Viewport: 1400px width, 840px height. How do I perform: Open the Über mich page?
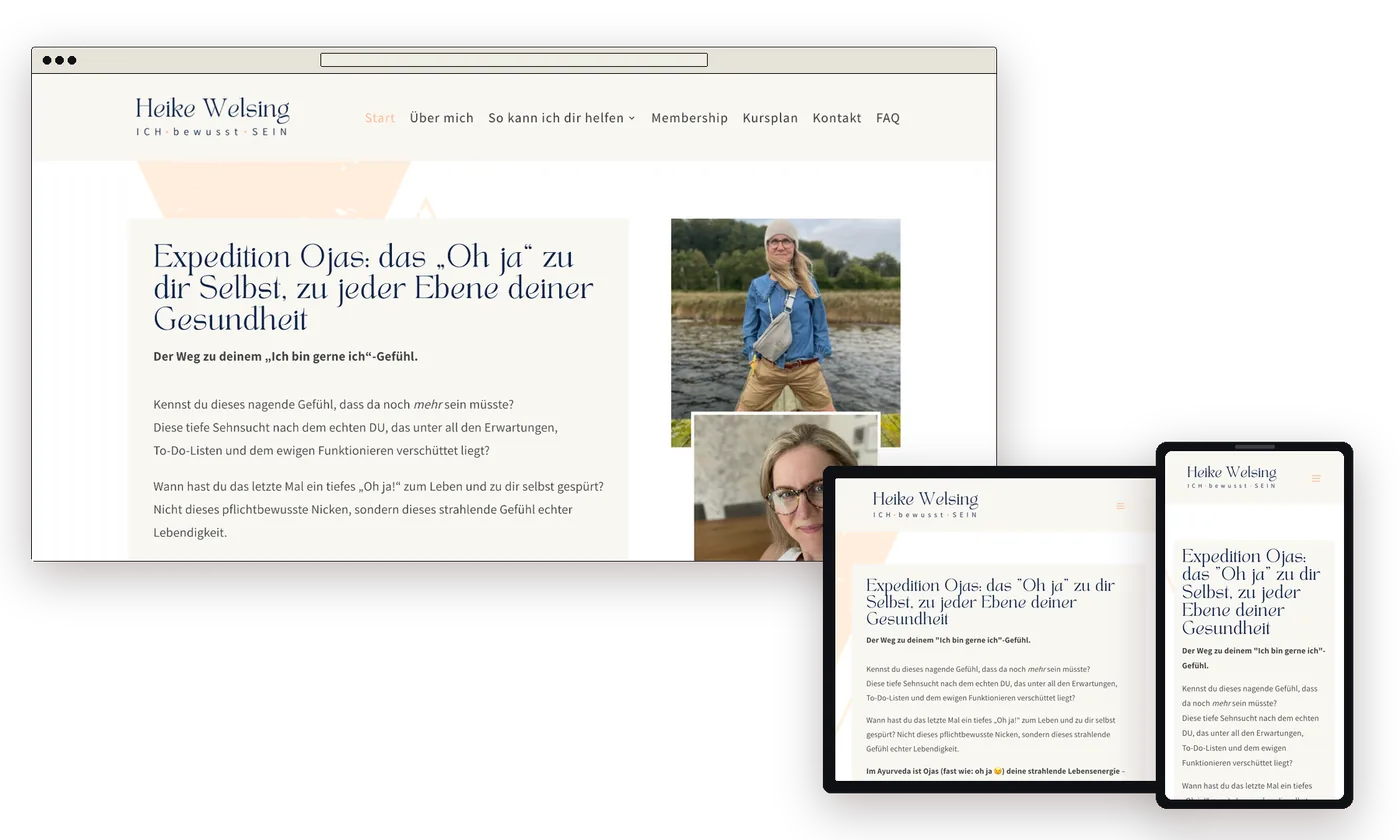[x=441, y=118]
